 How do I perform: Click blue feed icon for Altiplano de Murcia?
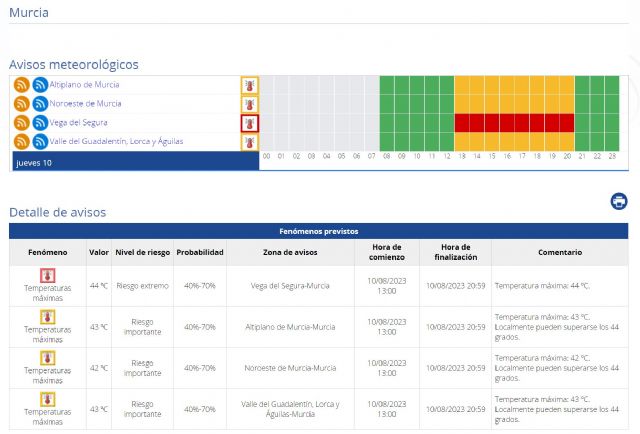pos(40,85)
